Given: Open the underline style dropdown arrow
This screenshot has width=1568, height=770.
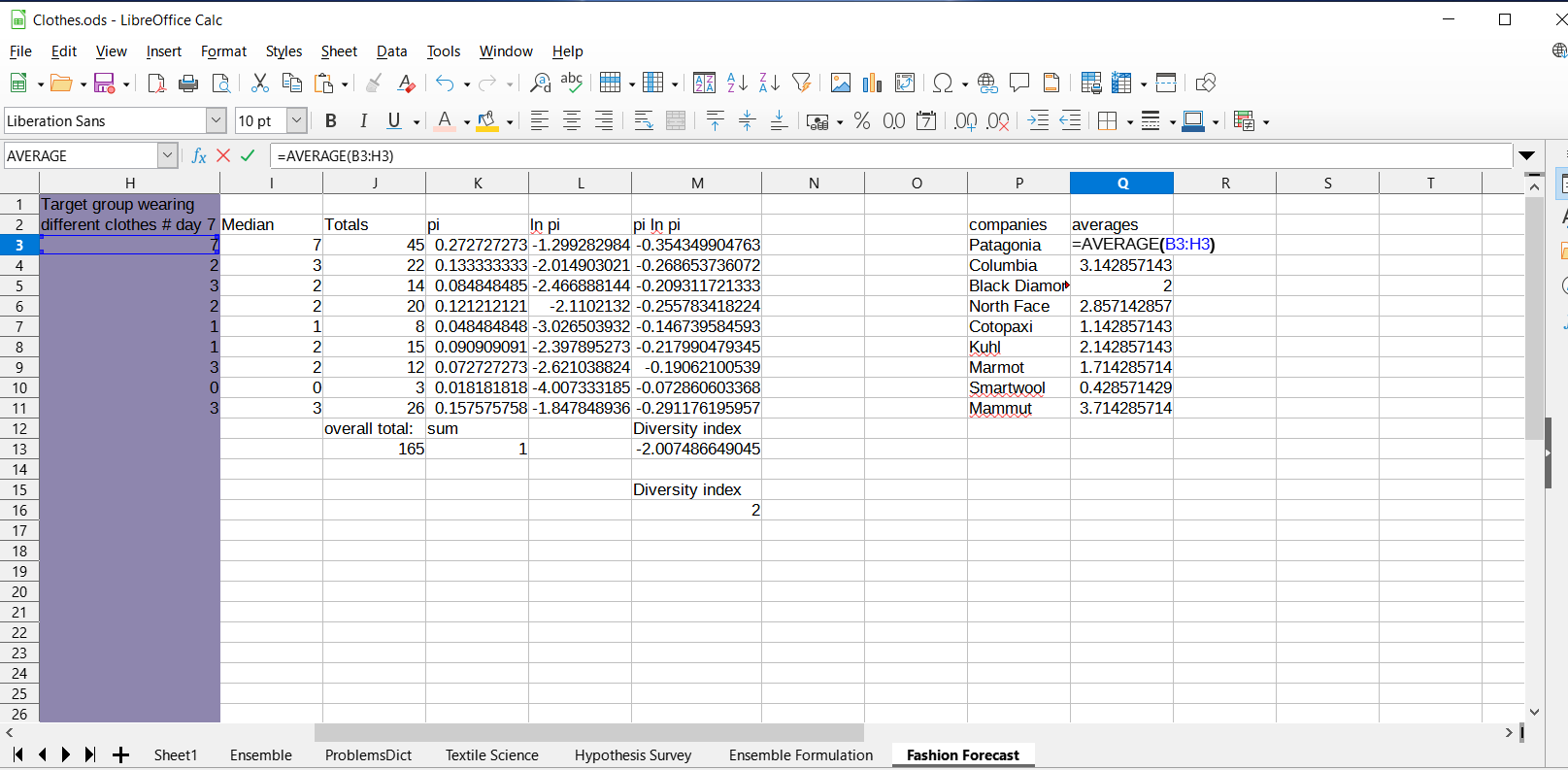Looking at the screenshot, I should [x=417, y=121].
